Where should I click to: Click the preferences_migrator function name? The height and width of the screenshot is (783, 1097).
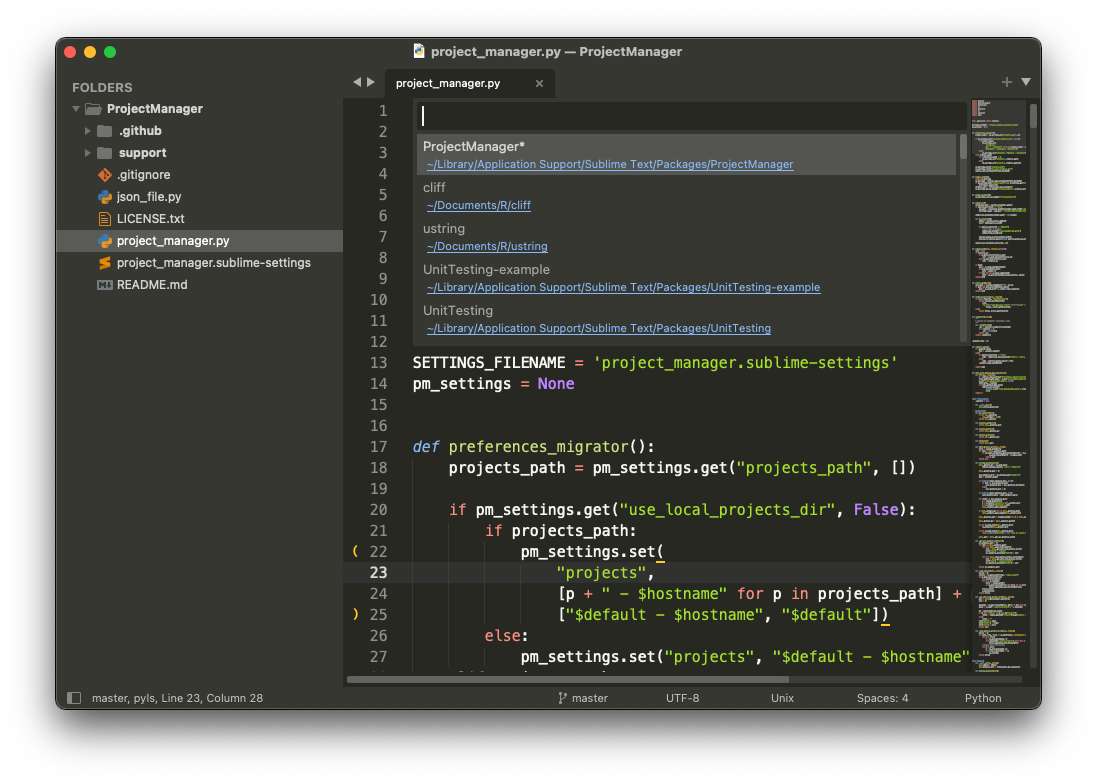[539, 446]
